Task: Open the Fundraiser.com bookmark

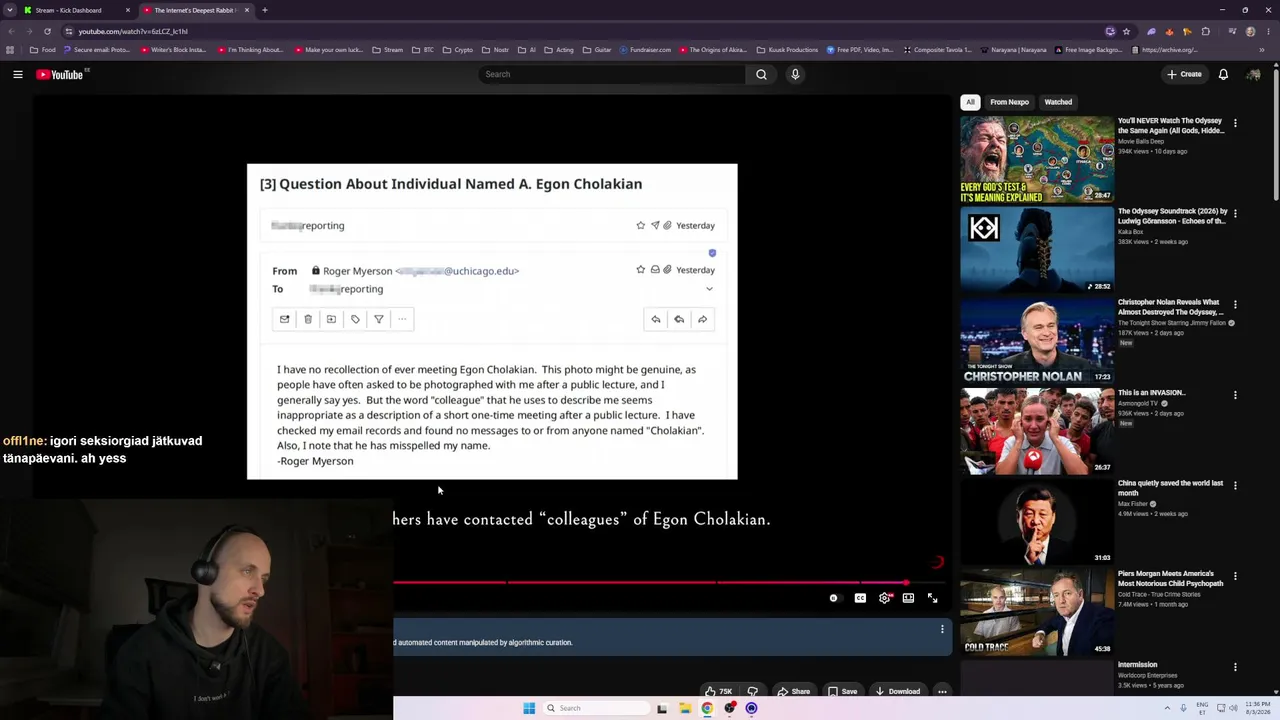Action: (645, 50)
